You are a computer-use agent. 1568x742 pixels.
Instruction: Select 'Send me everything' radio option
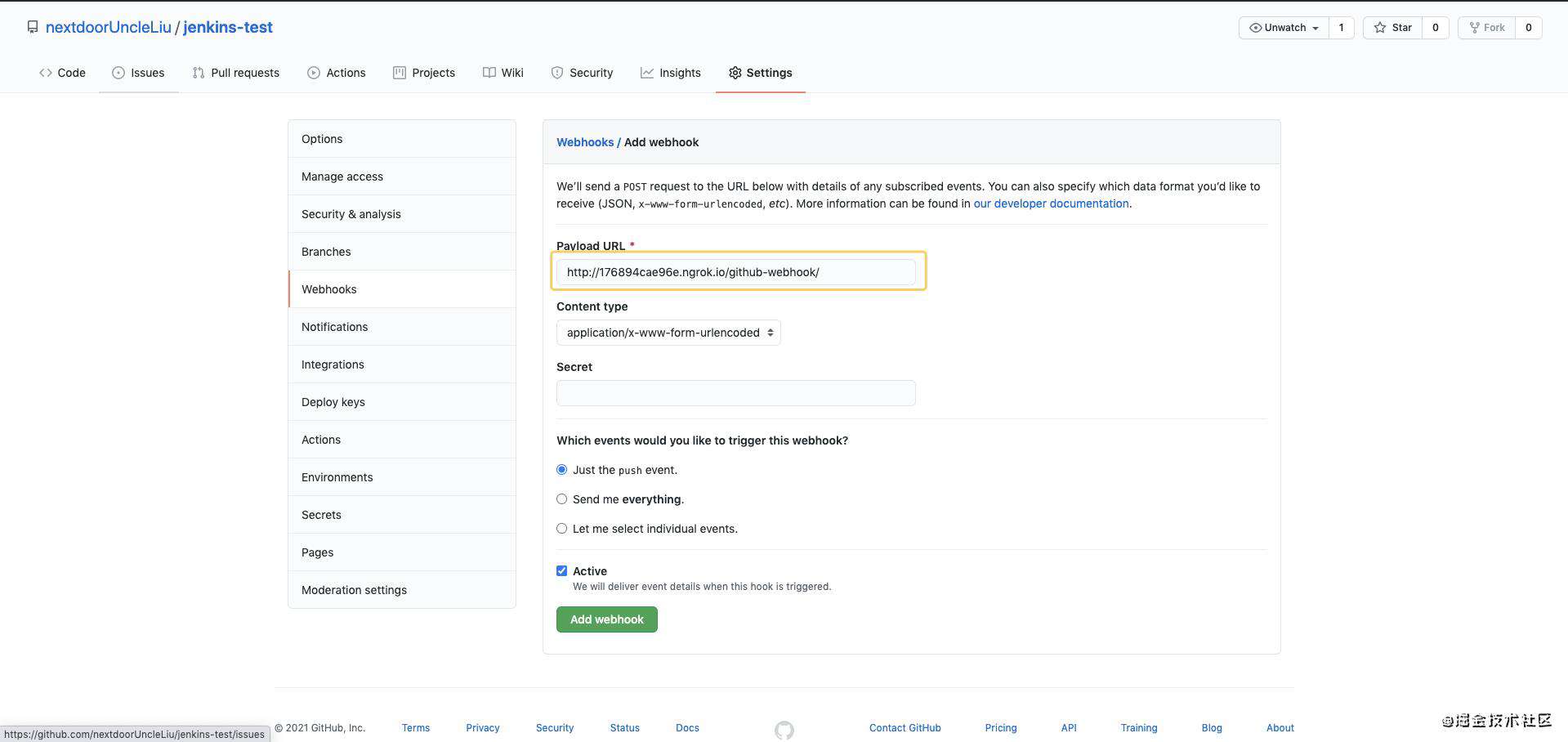tap(562, 499)
